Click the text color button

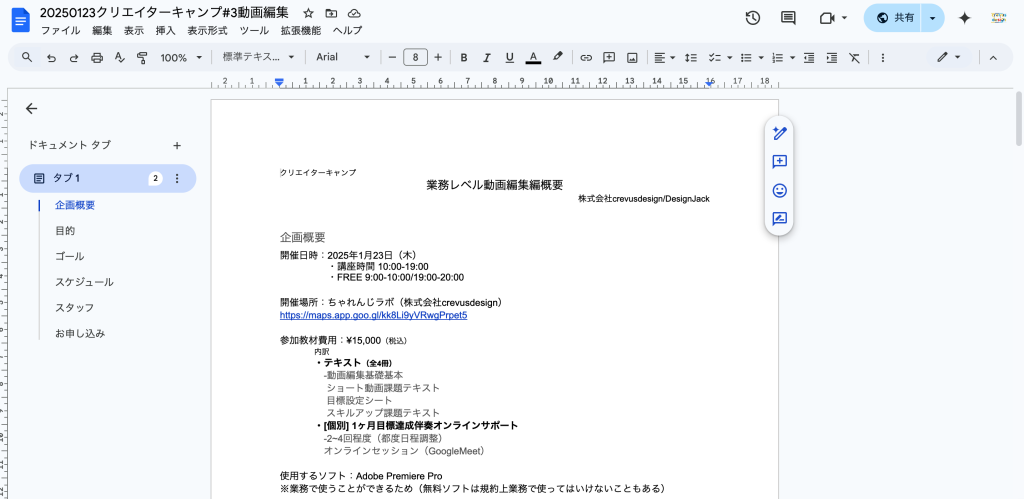pos(533,58)
